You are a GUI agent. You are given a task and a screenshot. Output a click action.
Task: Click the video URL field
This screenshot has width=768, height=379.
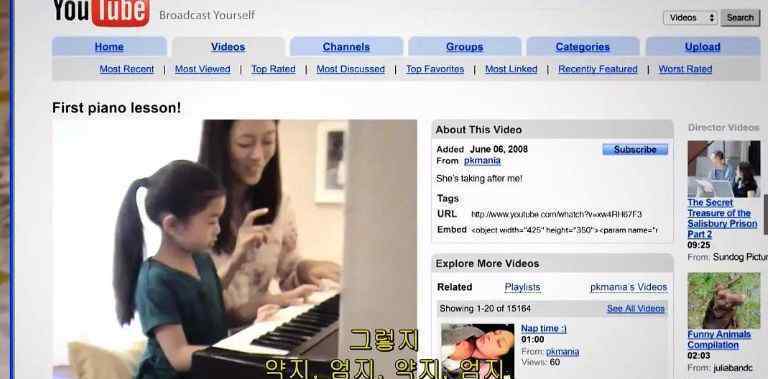click(x=556, y=214)
